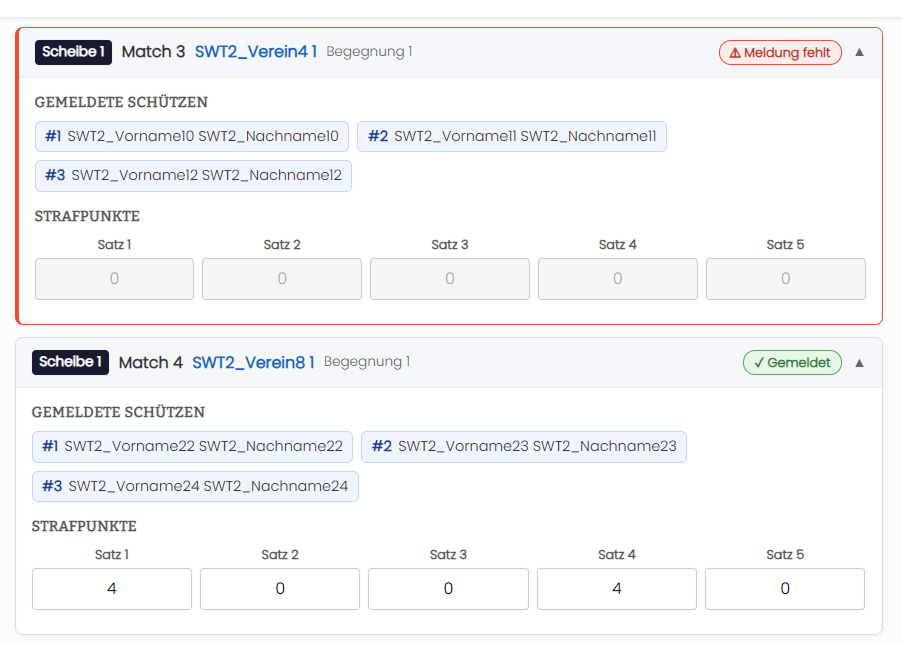Open the SWT2_Verein4 1 team link
This screenshot has height=645, width=902.
256,52
